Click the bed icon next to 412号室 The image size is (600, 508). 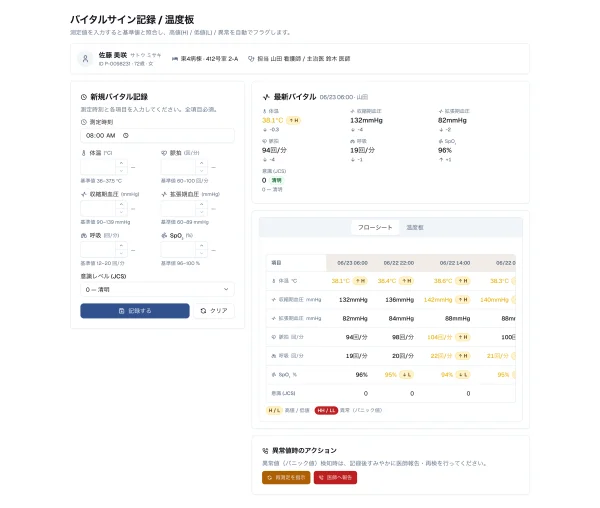point(175,59)
